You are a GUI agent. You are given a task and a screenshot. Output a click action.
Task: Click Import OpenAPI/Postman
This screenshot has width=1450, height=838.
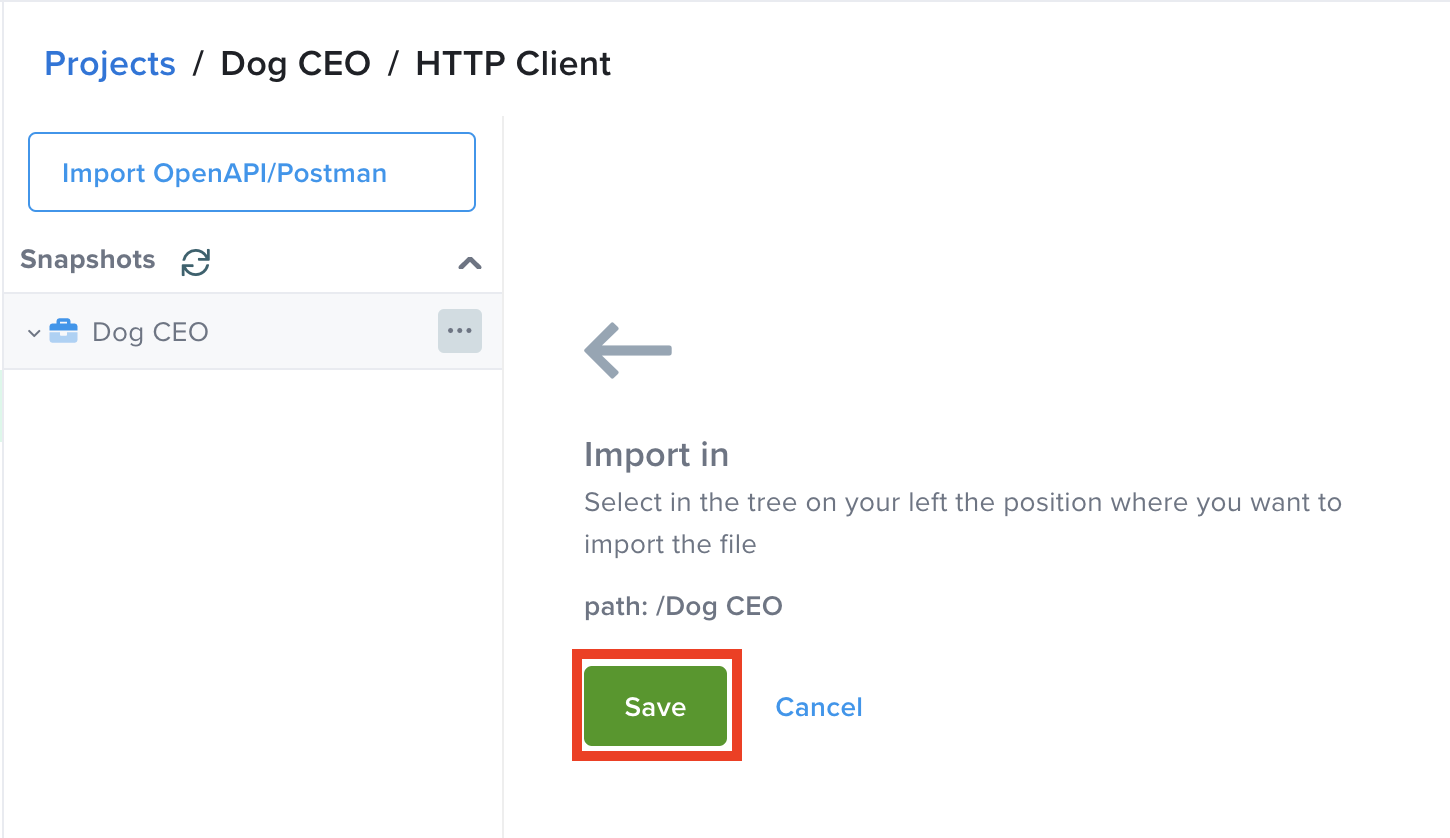(251, 171)
